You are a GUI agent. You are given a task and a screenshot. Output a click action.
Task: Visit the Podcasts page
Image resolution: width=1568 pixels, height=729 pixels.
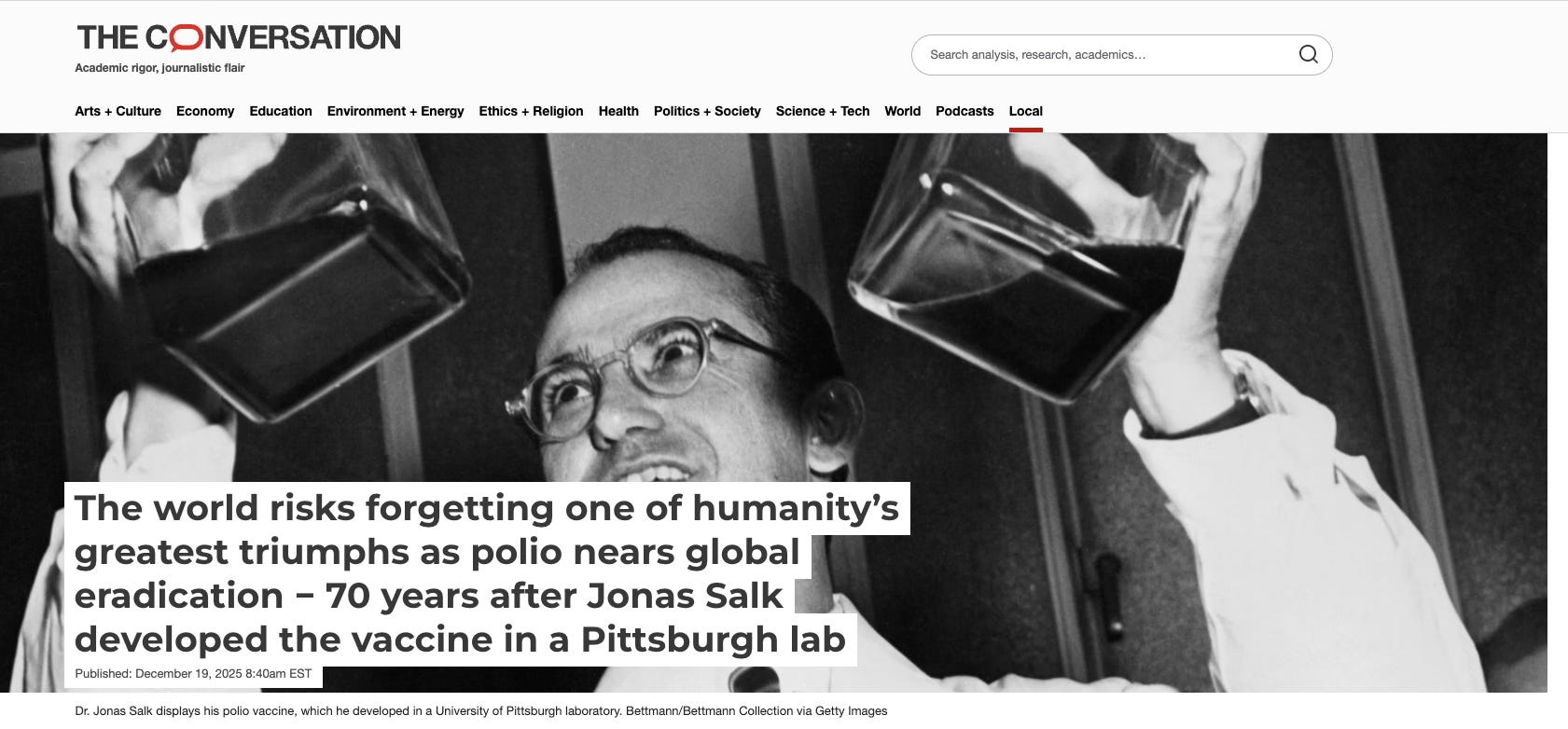tap(964, 111)
